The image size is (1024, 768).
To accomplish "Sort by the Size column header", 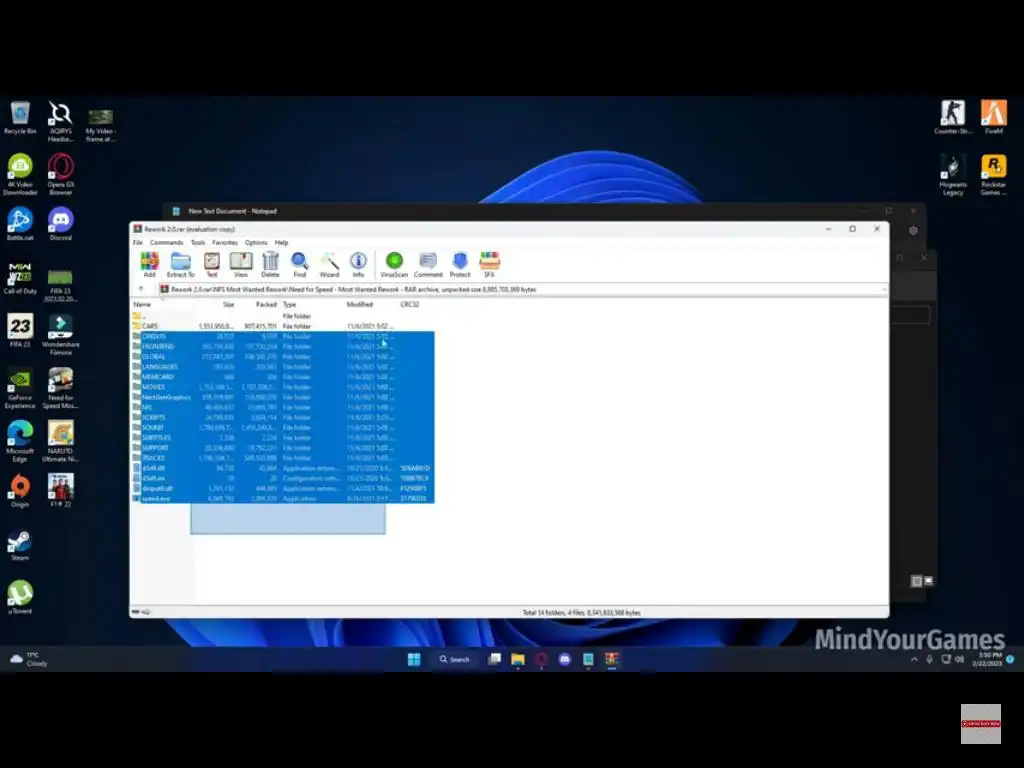I will (x=228, y=304).
